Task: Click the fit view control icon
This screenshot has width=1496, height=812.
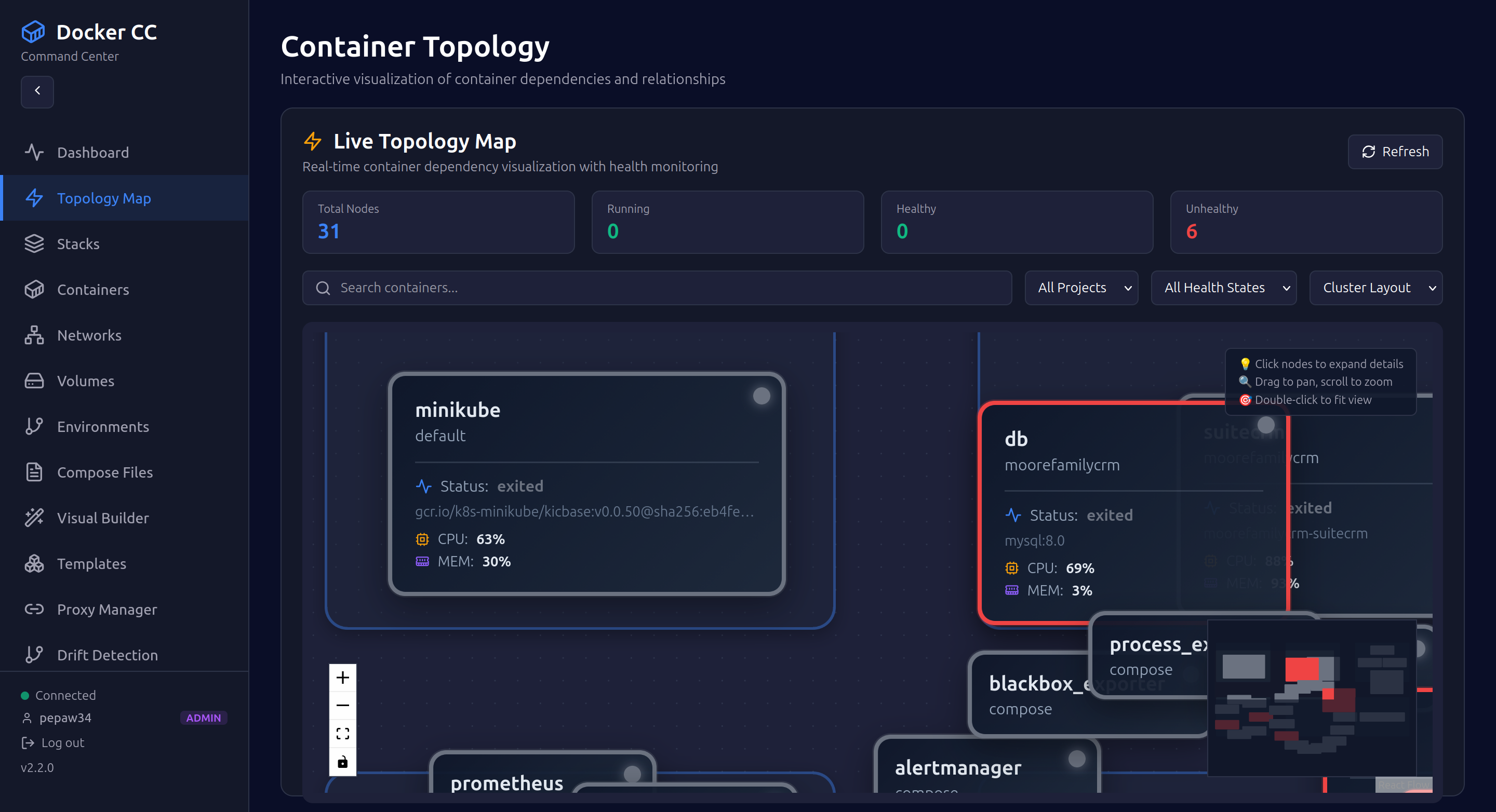Action: (x=343, y=734)
